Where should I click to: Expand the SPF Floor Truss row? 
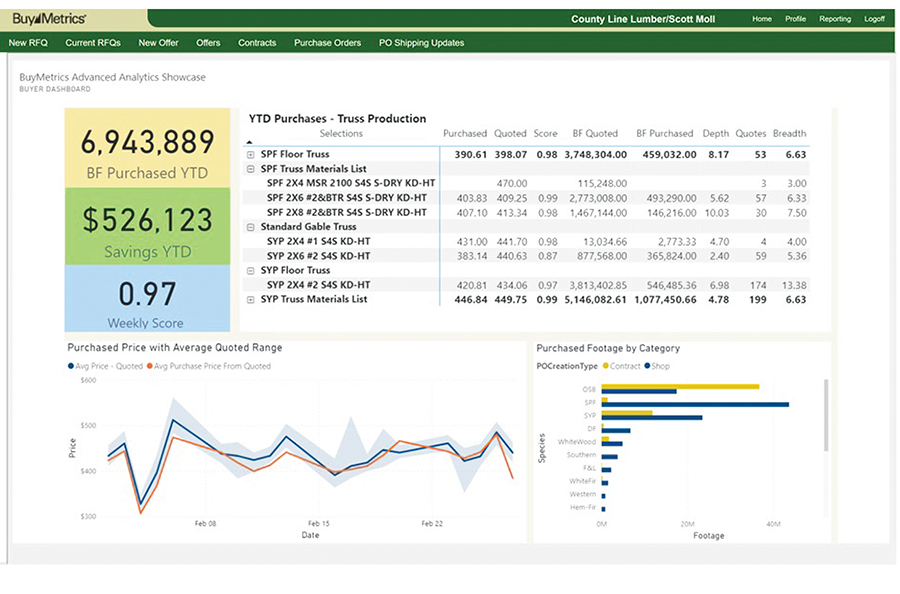(x=250, y=155)
